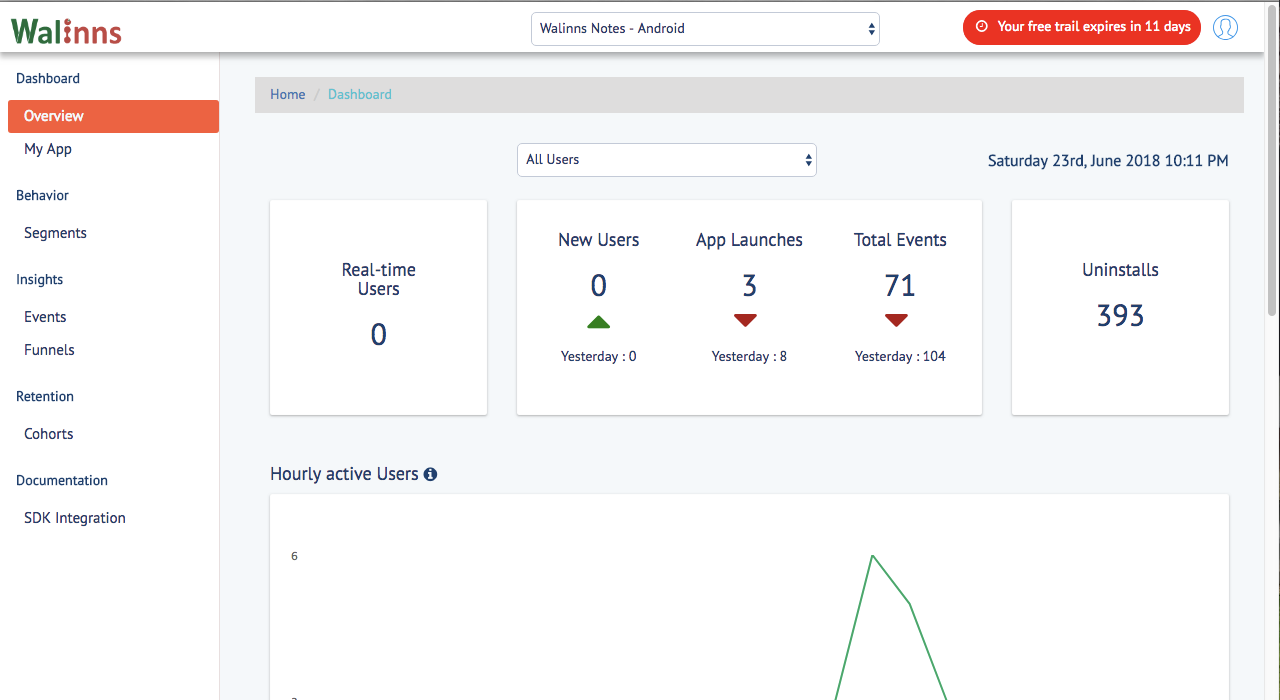Screen dimensions: 1280x700
Task: Click the clock icon in trial expiry banner
Action: (x=981, y=27)
